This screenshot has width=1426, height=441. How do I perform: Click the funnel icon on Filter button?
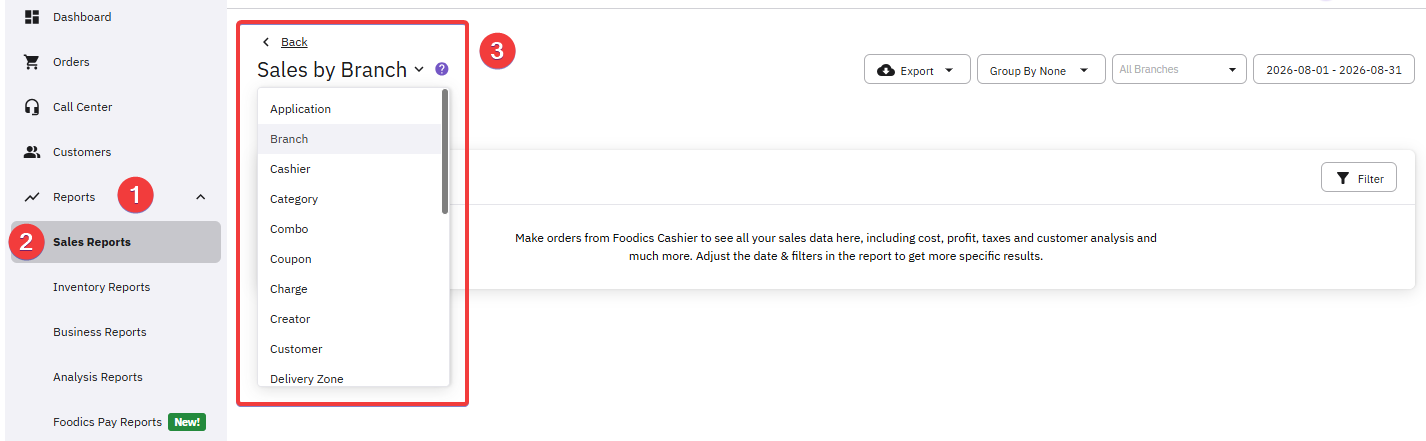[1343, 178]
